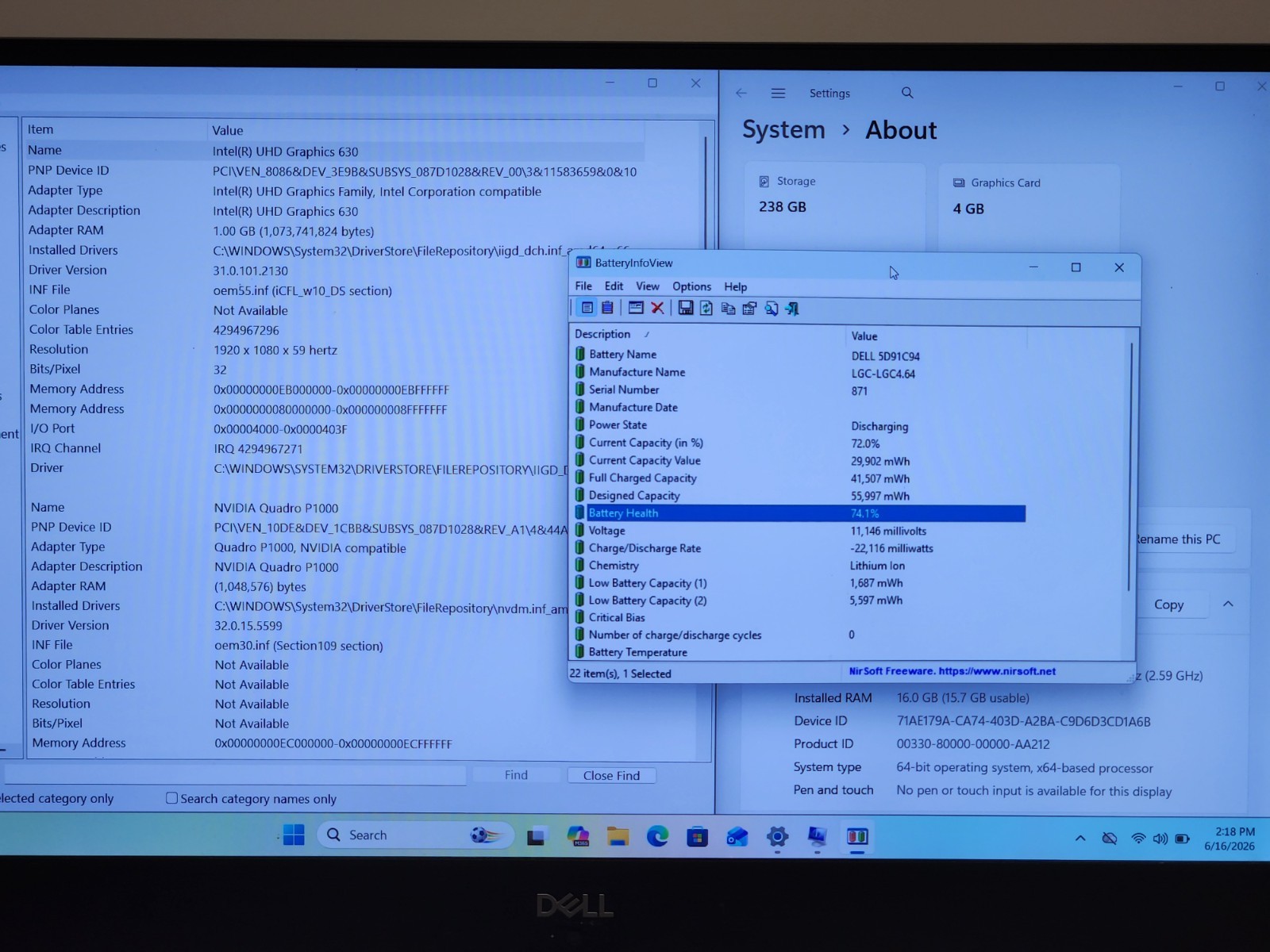The width and height of the screenshot is (1270, 952).
Task: Select the Full Charged Capacity row
Action: click(800, 478)
